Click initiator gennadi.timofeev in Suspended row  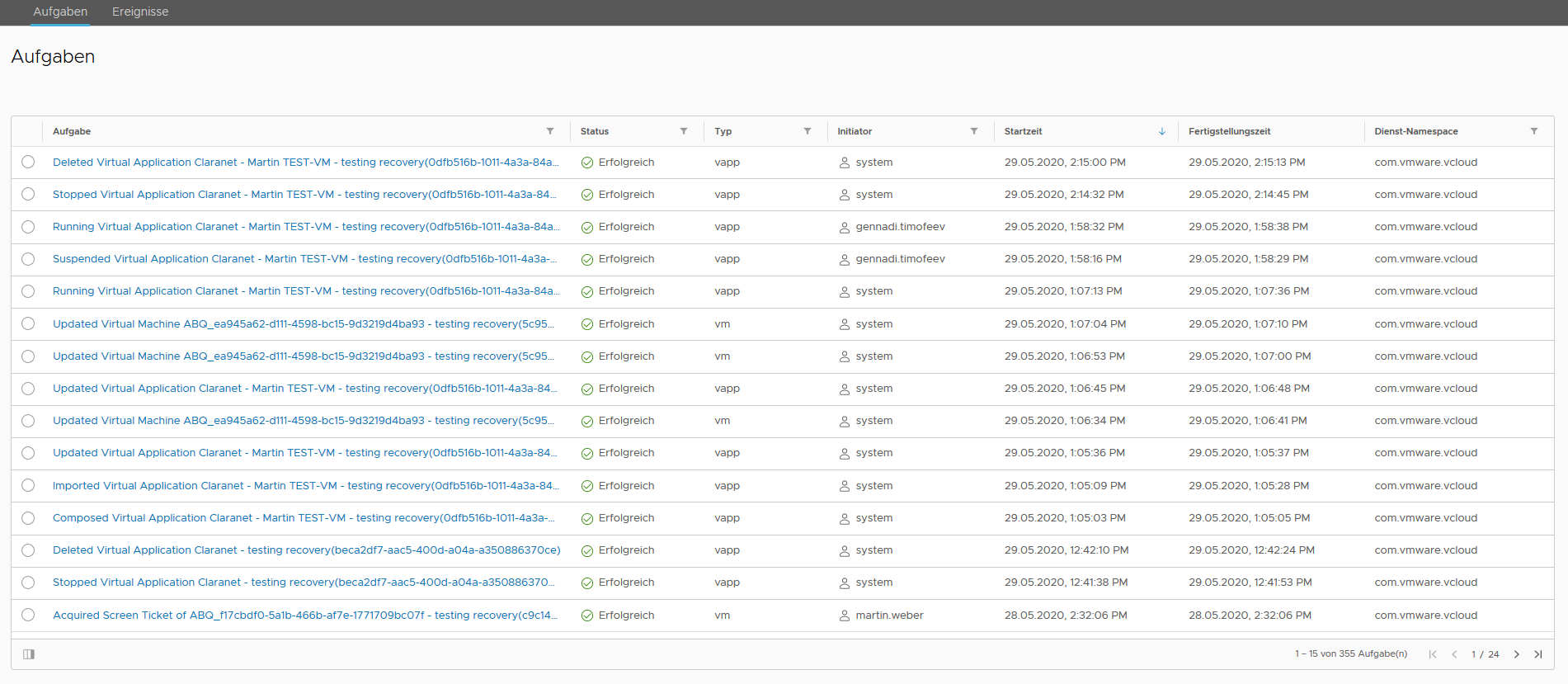click(901, 259)
